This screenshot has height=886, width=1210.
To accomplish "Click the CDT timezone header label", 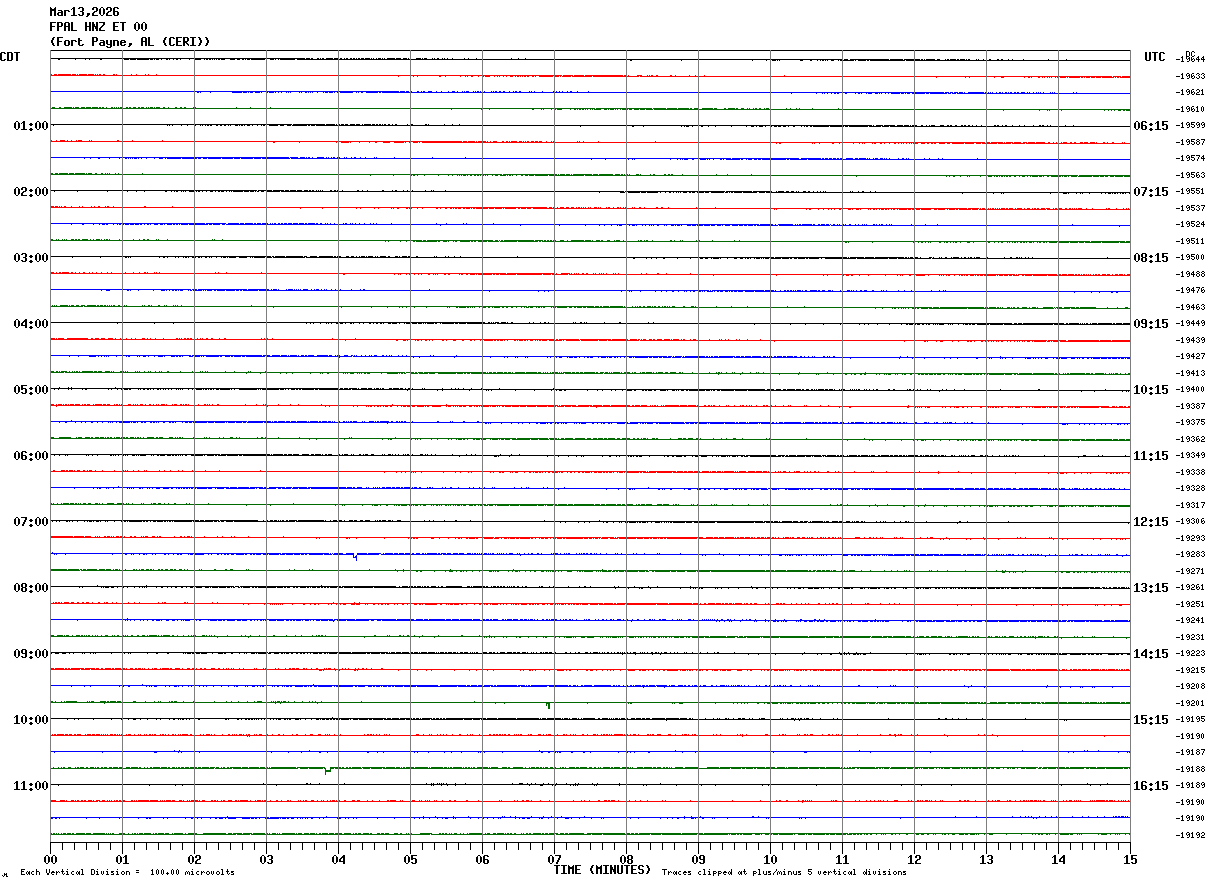I will 10,57.
